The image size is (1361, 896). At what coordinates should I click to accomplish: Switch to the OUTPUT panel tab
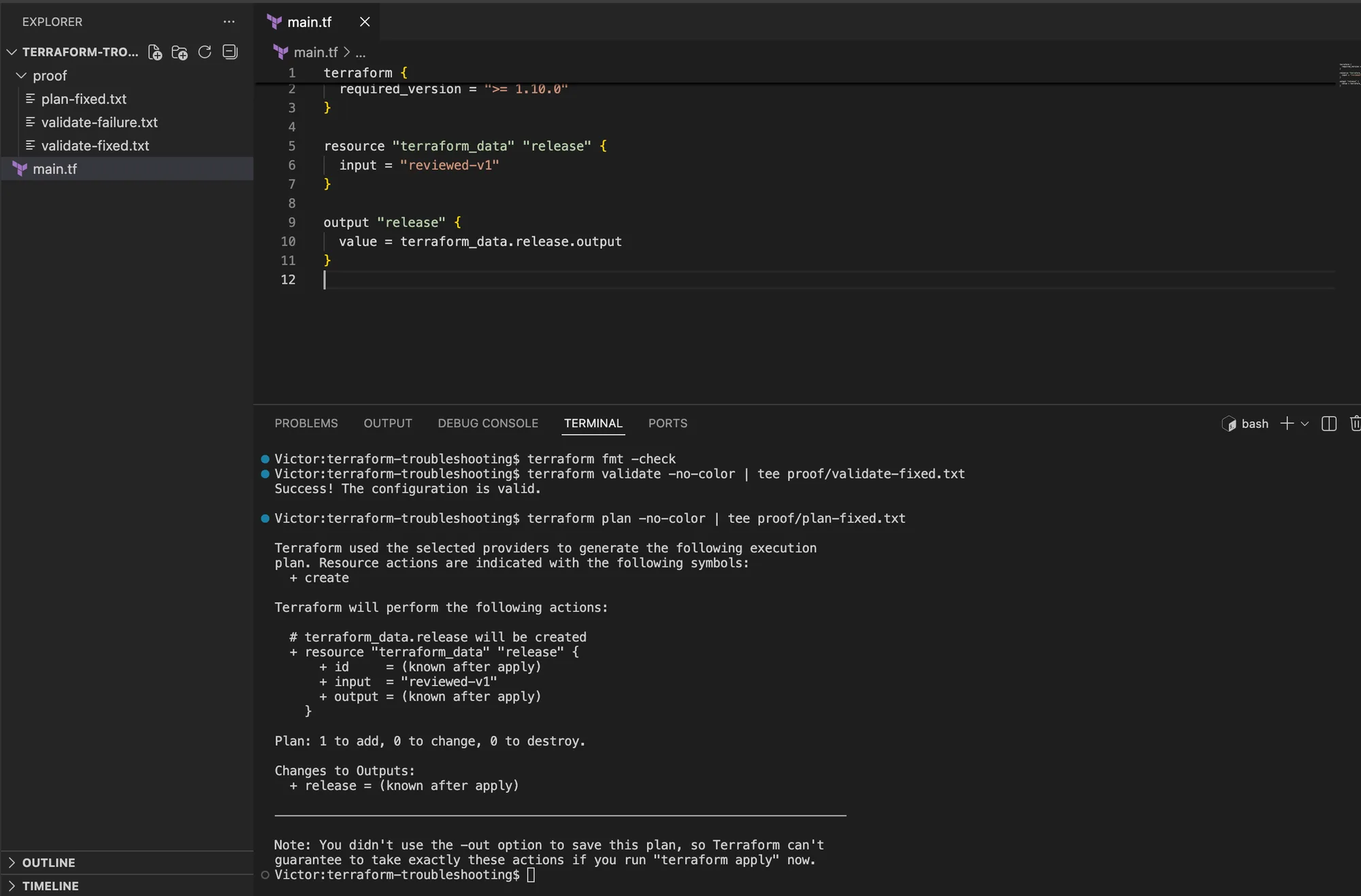tap(388, 423)
